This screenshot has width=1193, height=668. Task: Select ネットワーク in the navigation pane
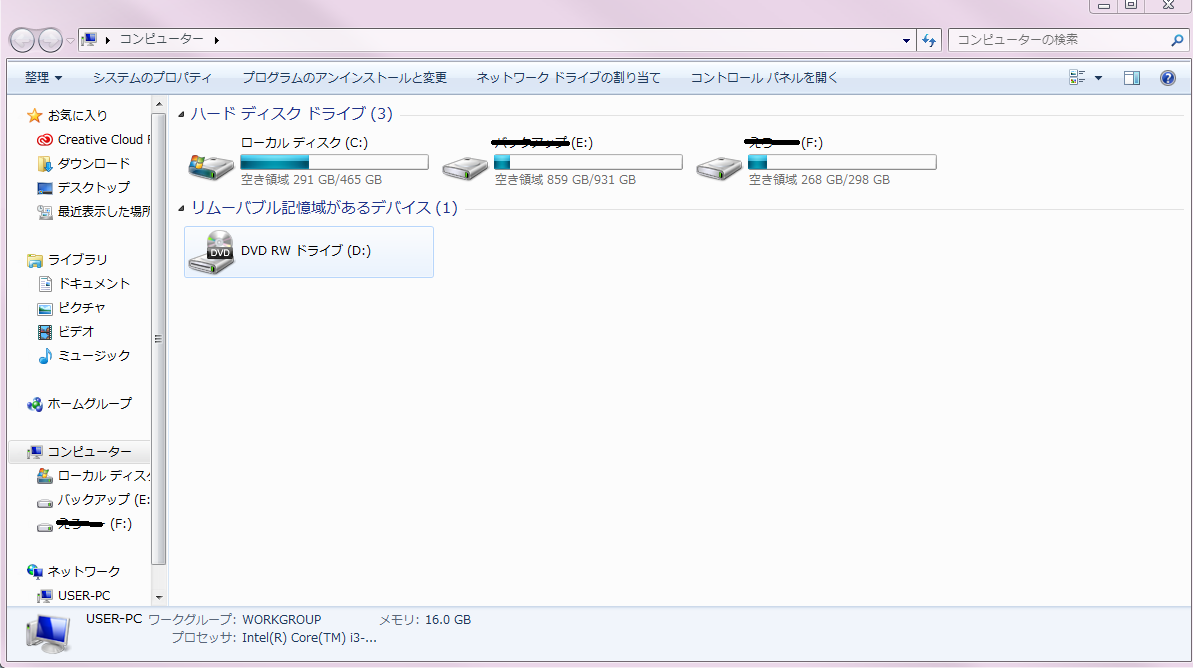tap(73, 571)
